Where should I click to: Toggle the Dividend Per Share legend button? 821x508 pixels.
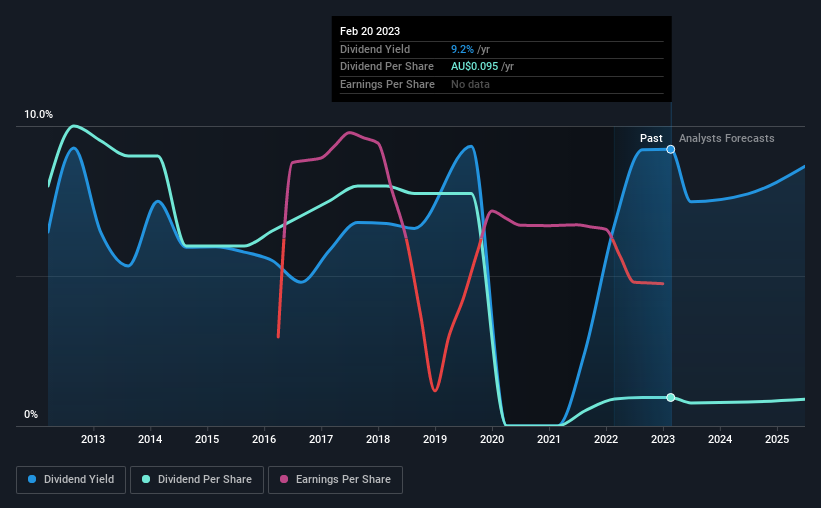(197, 480)
